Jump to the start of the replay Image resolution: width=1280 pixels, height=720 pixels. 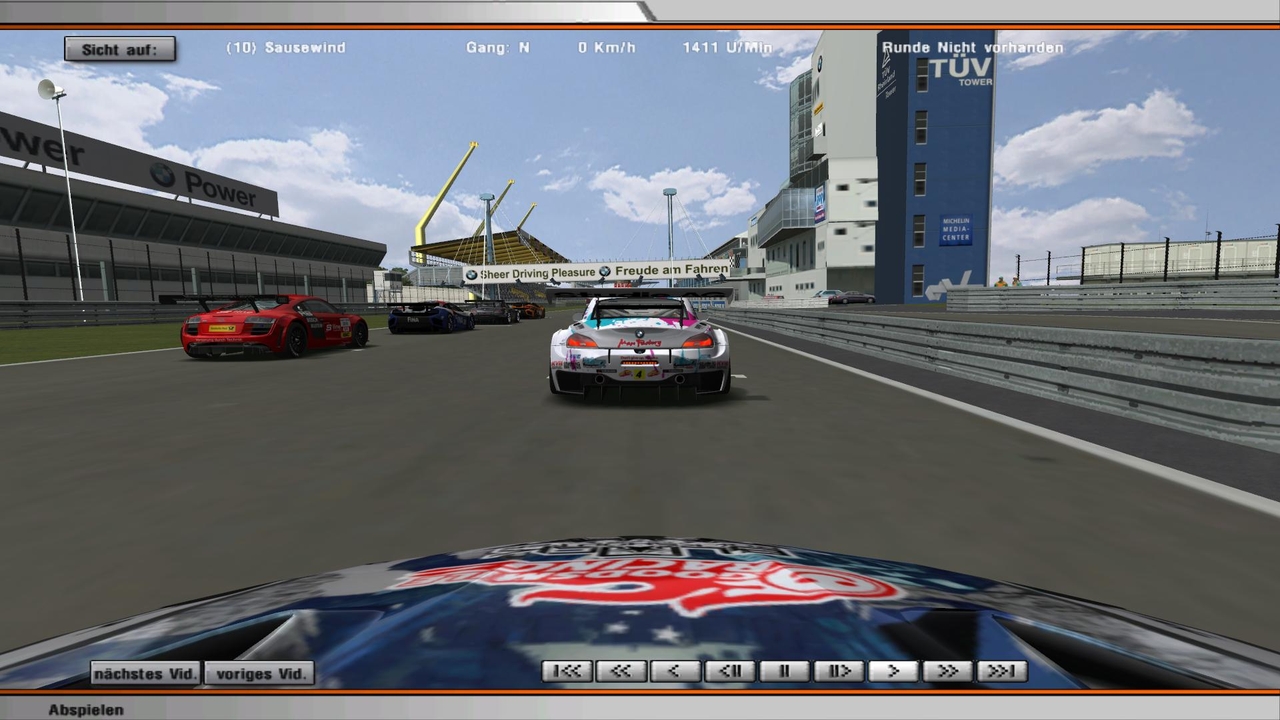567,671
